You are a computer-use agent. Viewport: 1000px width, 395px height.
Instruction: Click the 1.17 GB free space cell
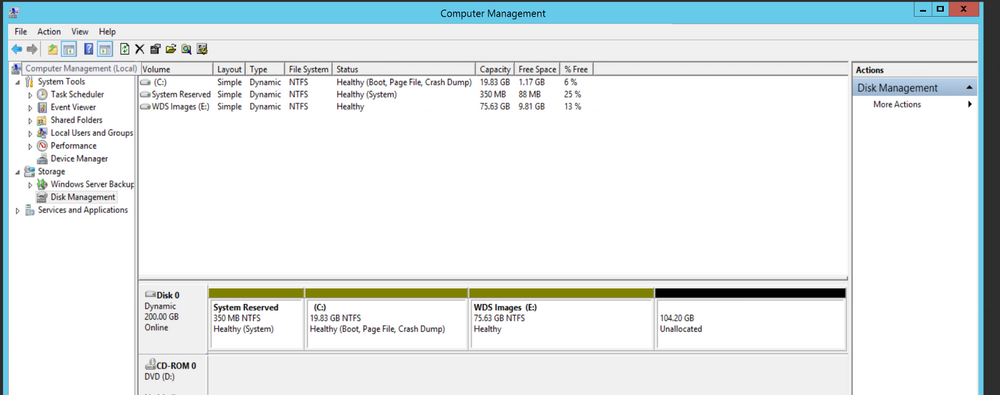point(532,82)
